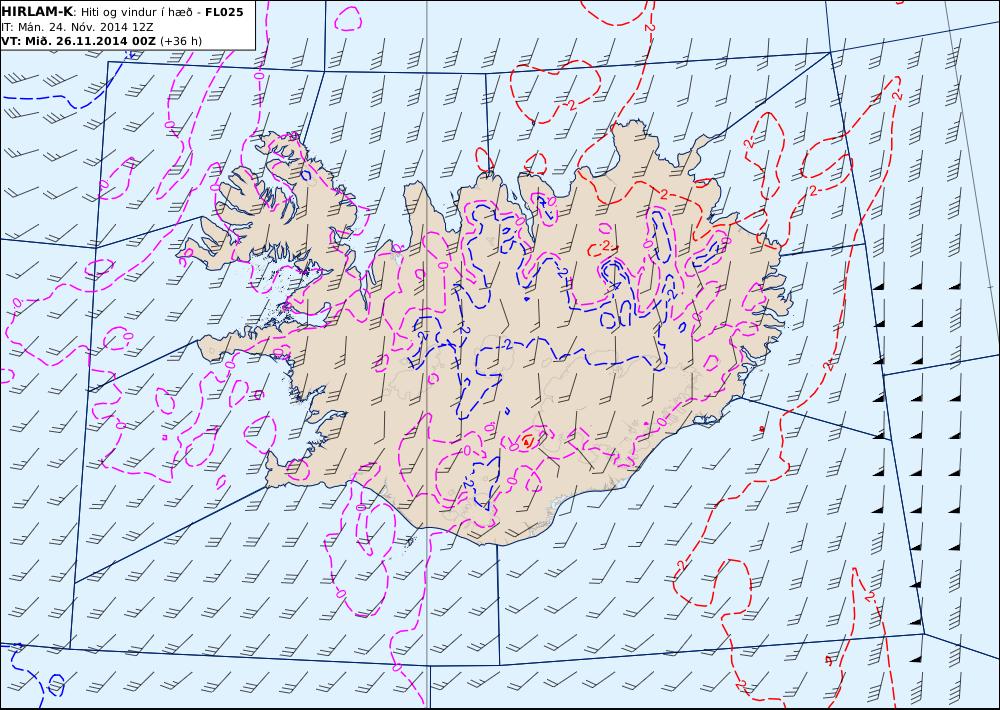Click the 'IT: Mán. 24. Nóv. 2014 12Z' line

[77, 27]
